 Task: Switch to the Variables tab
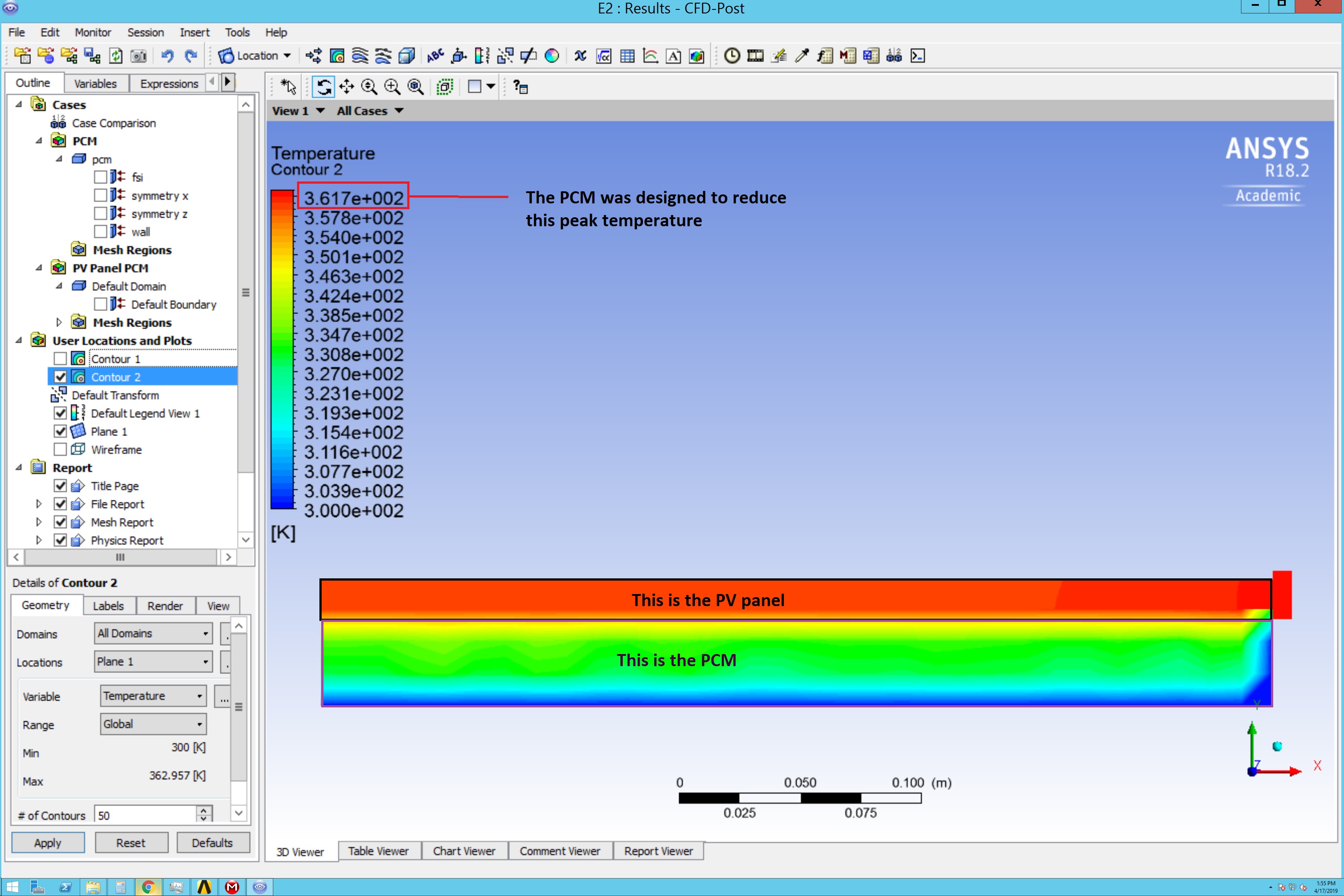click(95, 83)
